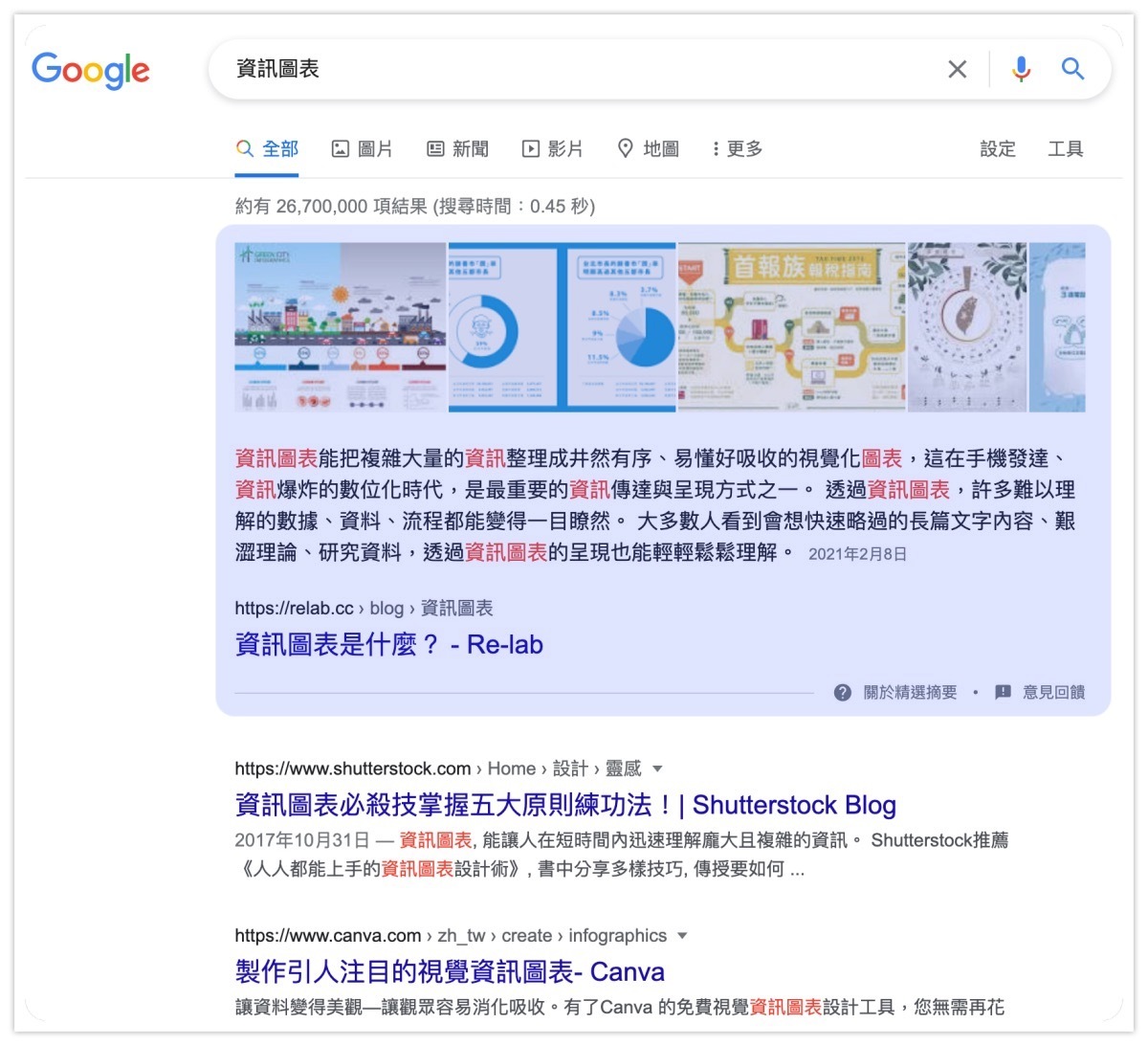Click the 新聞 tab's news icon
This screenshot has width=1148, height=1046.
436,148
